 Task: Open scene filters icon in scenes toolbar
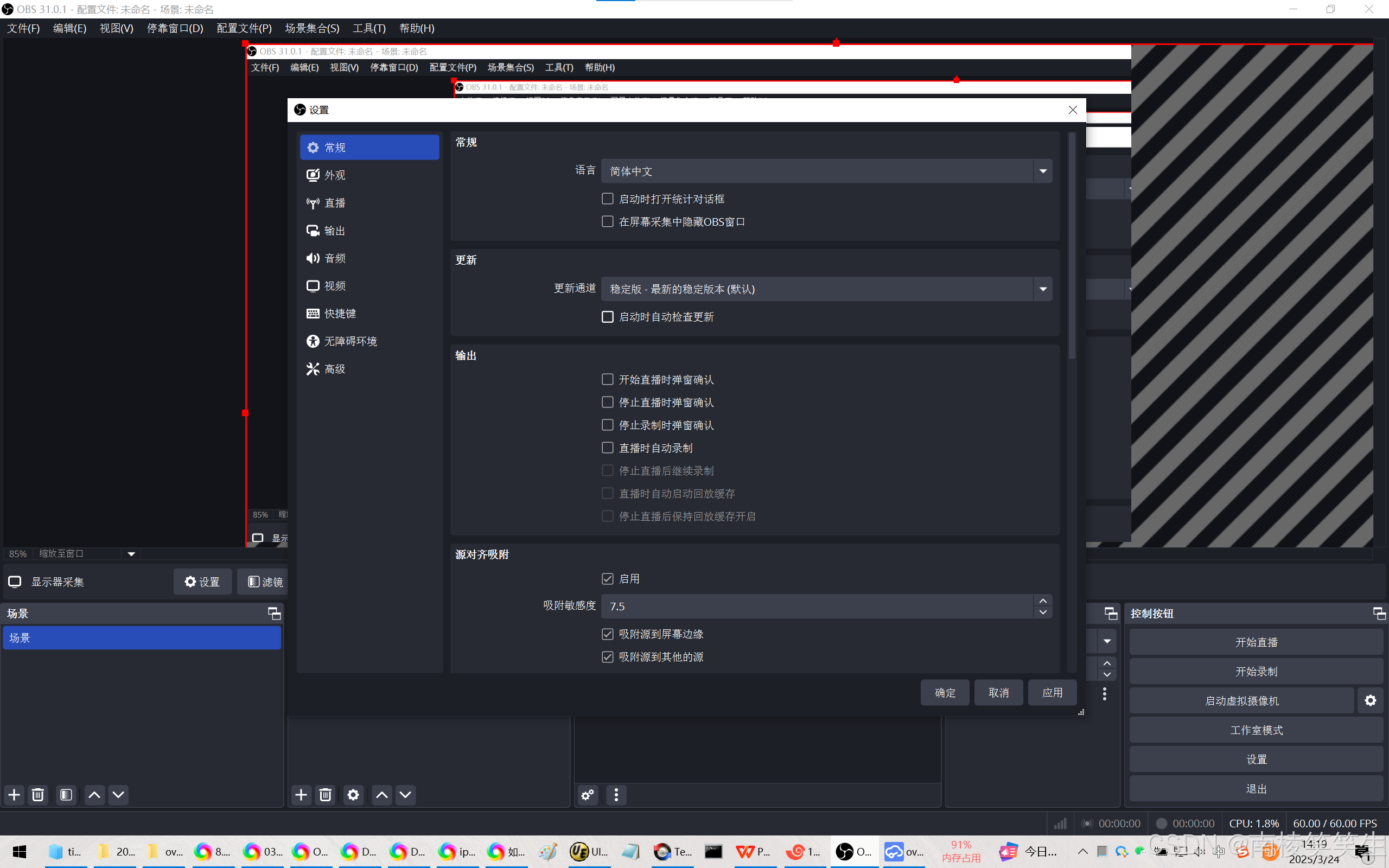coord(66,795)
